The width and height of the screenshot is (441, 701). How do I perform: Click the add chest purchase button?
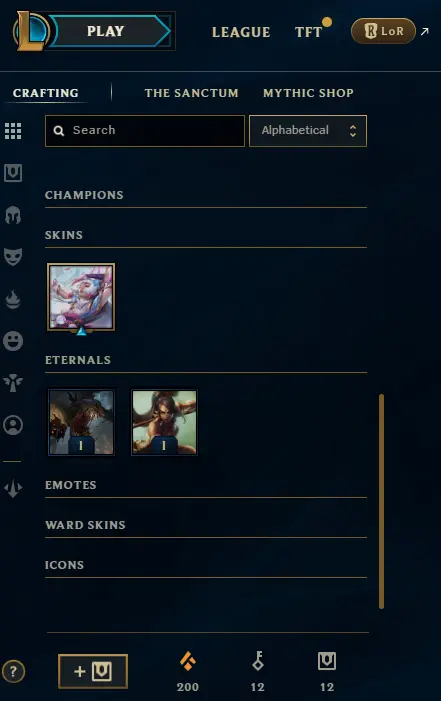point(93,671)
